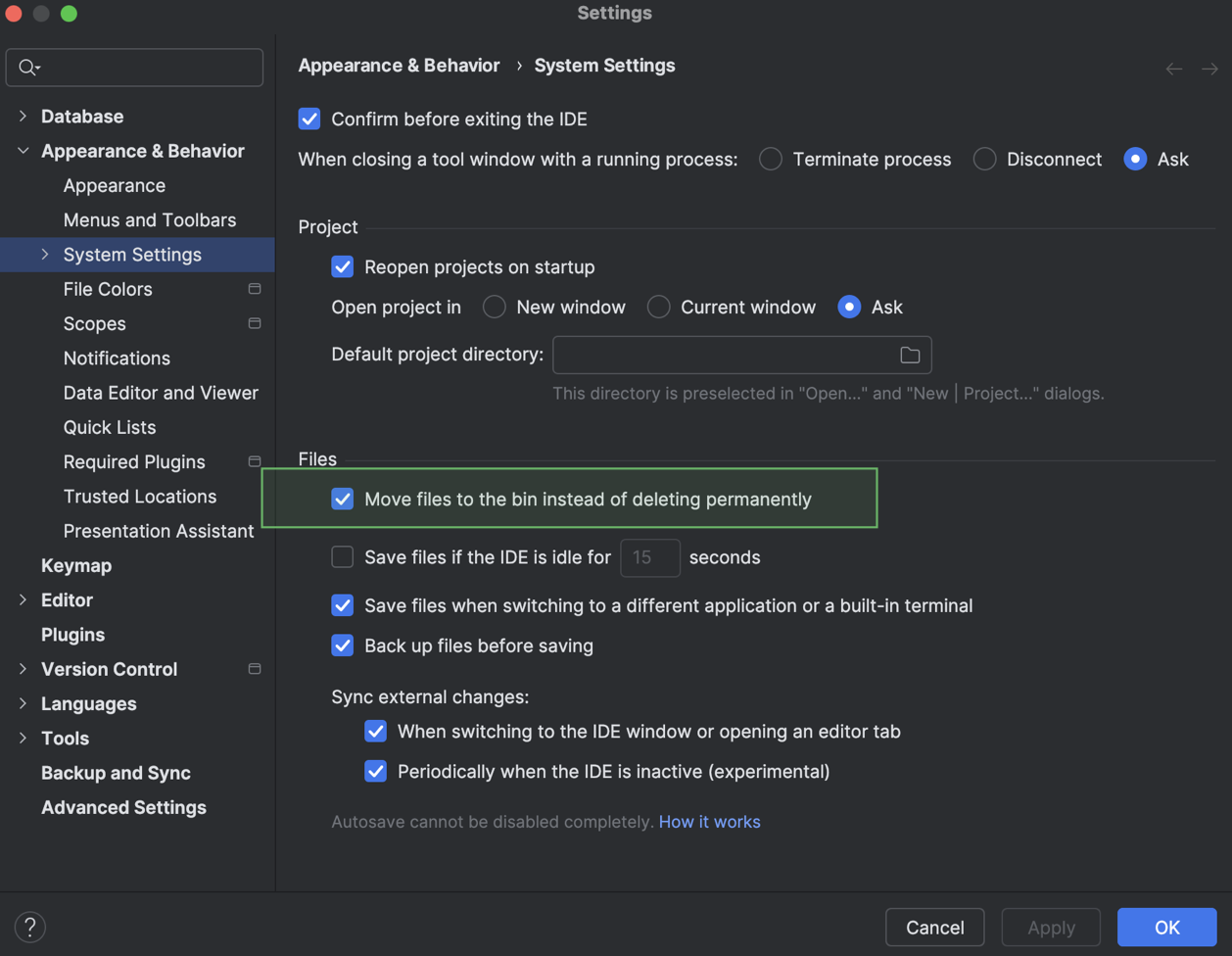The image size is (1232, 956).
Task: Open the Keymap settings page
Action: [x=76, y=565]
